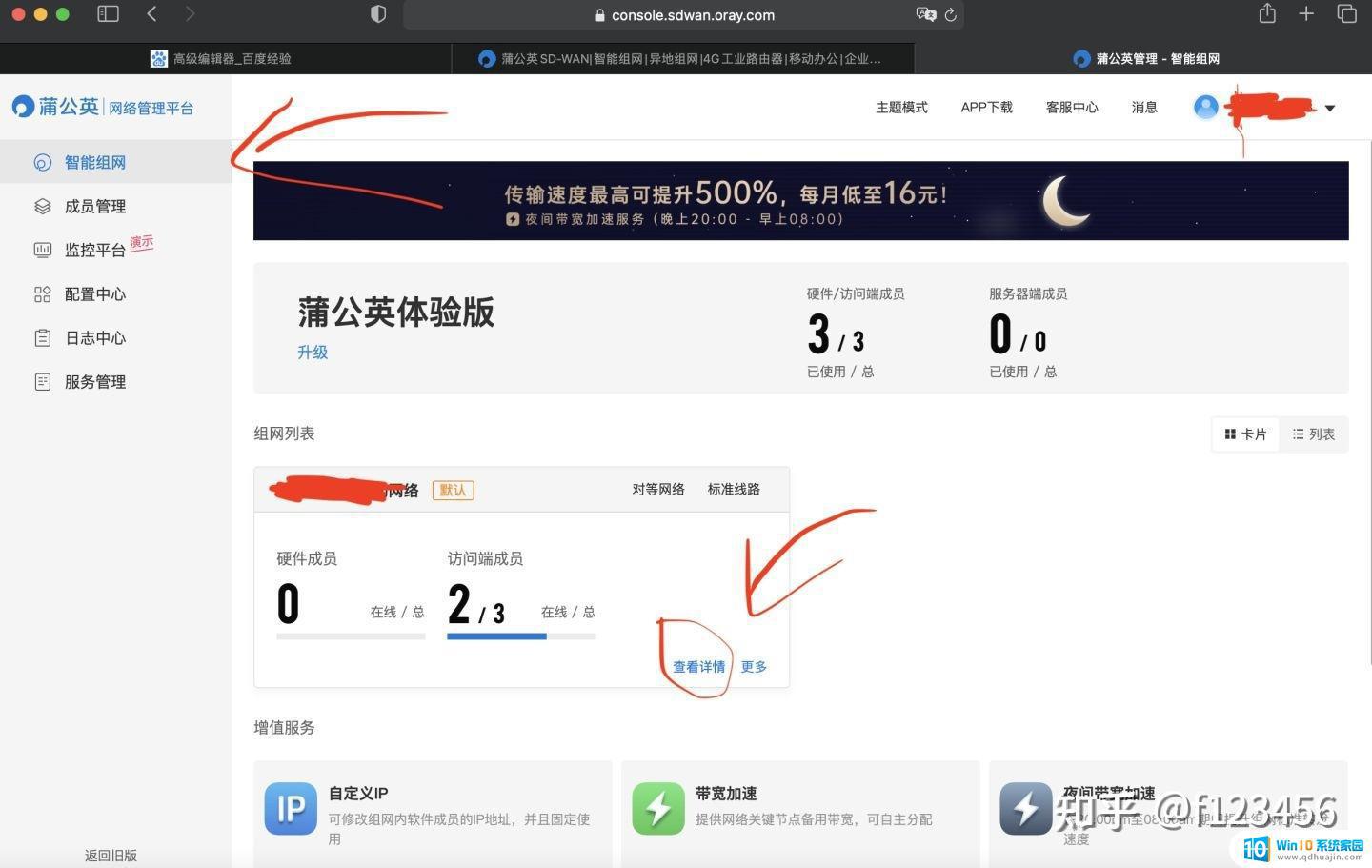This screenshot has width=1372, height=868.
Task: Click the 自定义IP service icon
Action: click(x=291, y=809)
